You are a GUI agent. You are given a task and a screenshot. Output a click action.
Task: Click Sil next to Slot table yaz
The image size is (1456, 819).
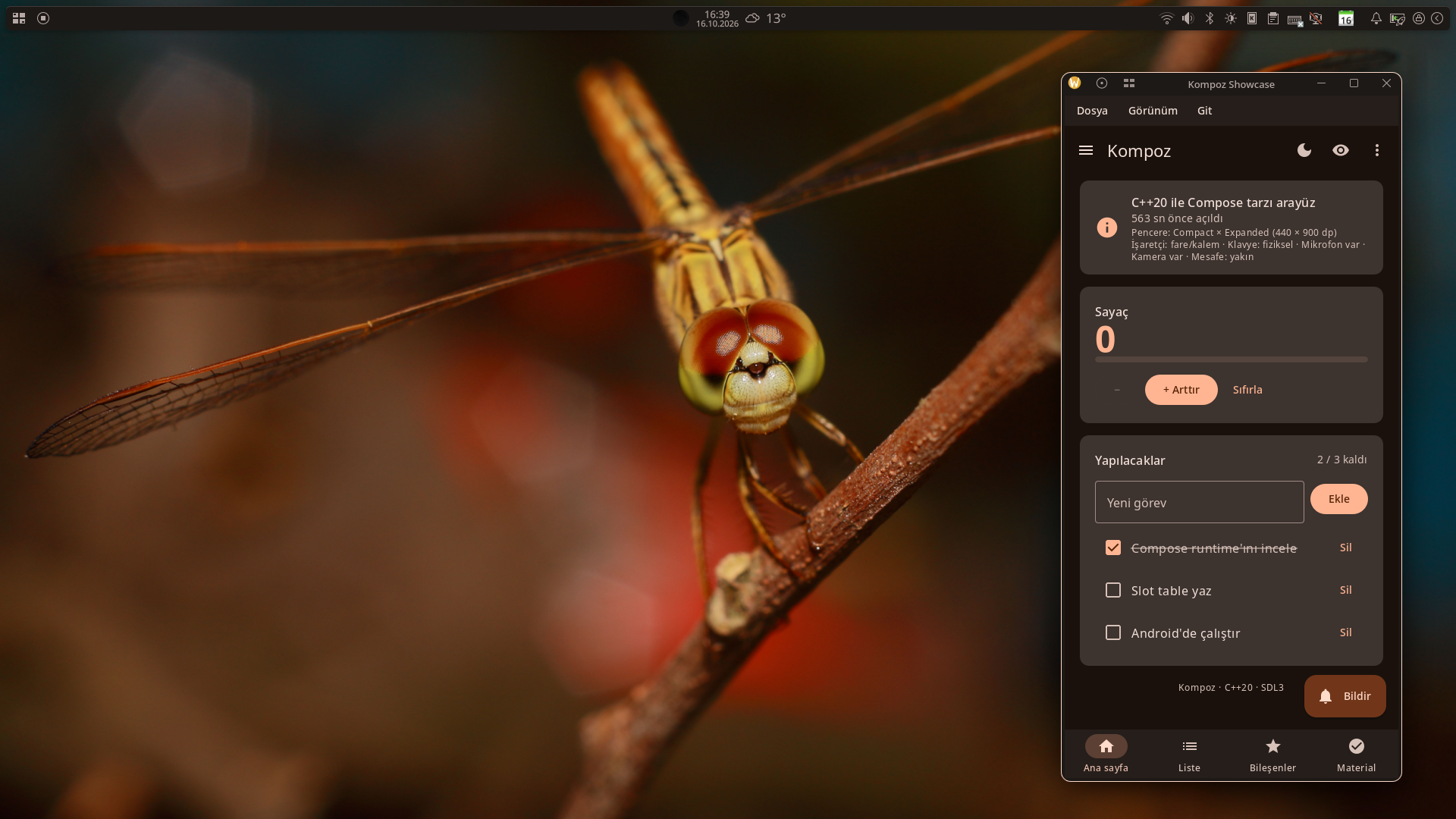click(1345, 590)
